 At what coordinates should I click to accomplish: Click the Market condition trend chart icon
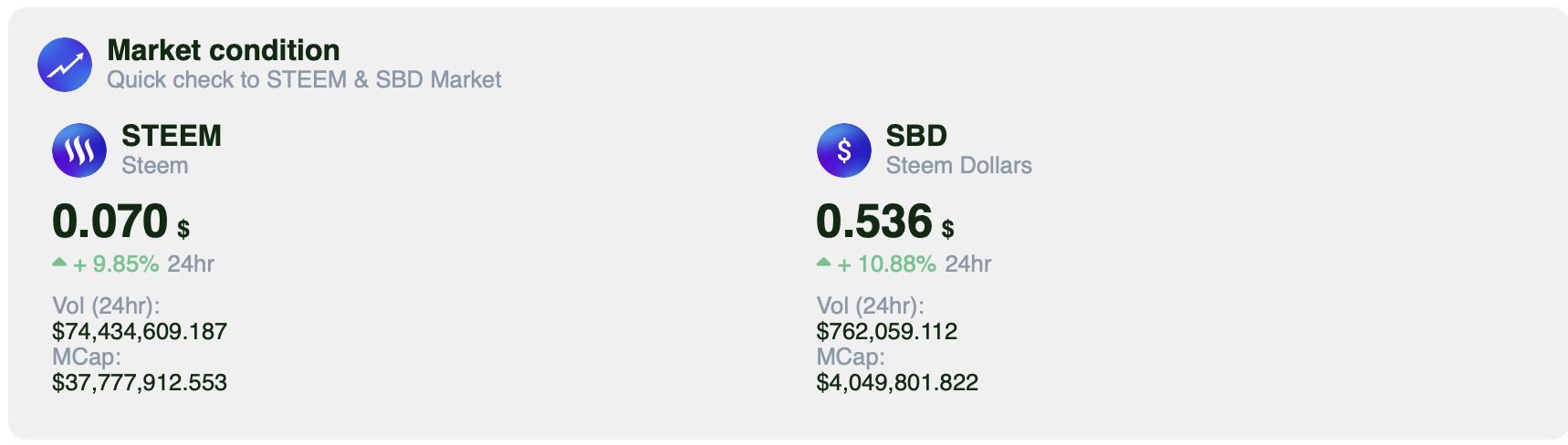[x=65, y=65]
